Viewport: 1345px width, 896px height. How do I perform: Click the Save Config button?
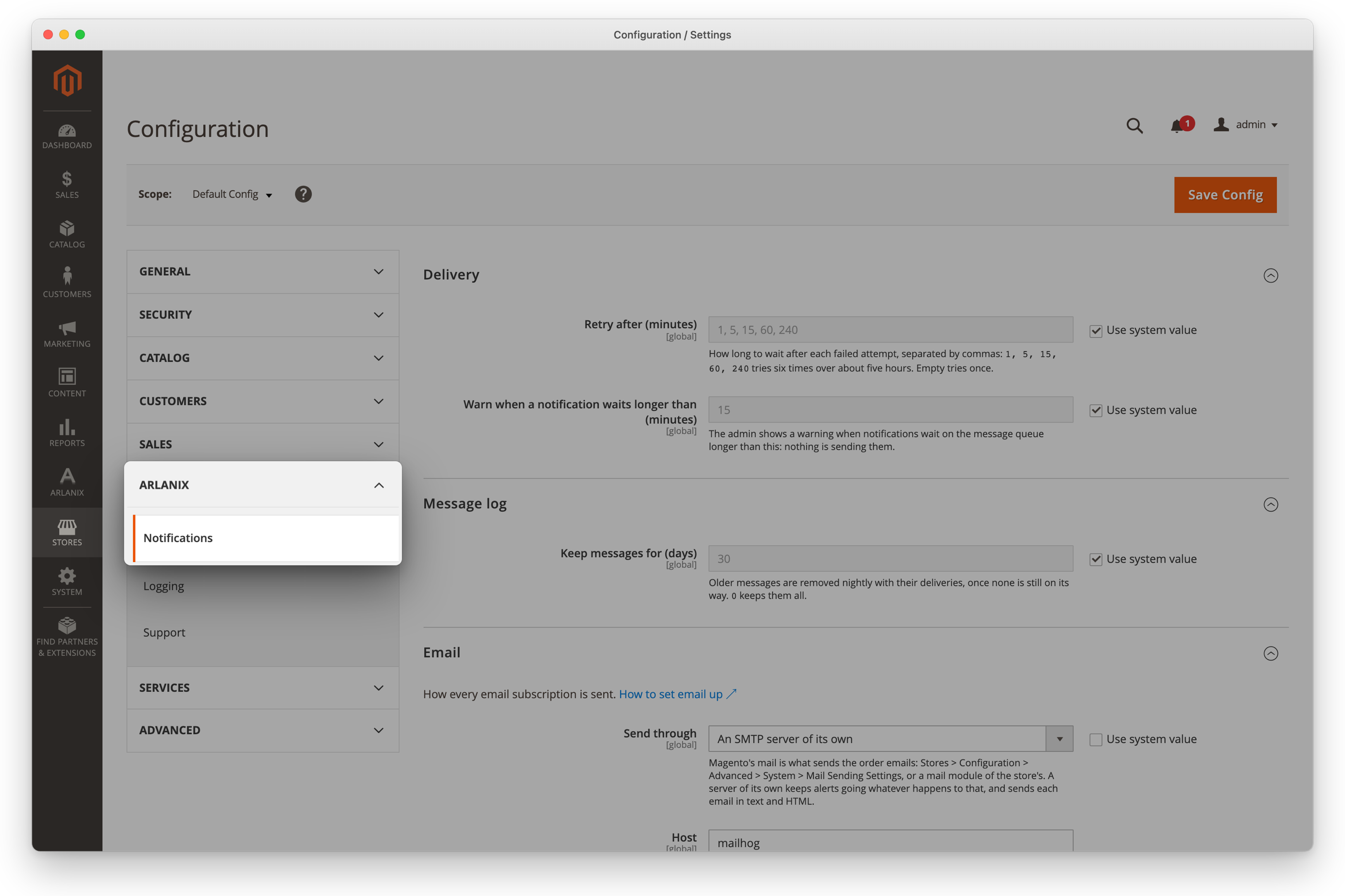1225,195
